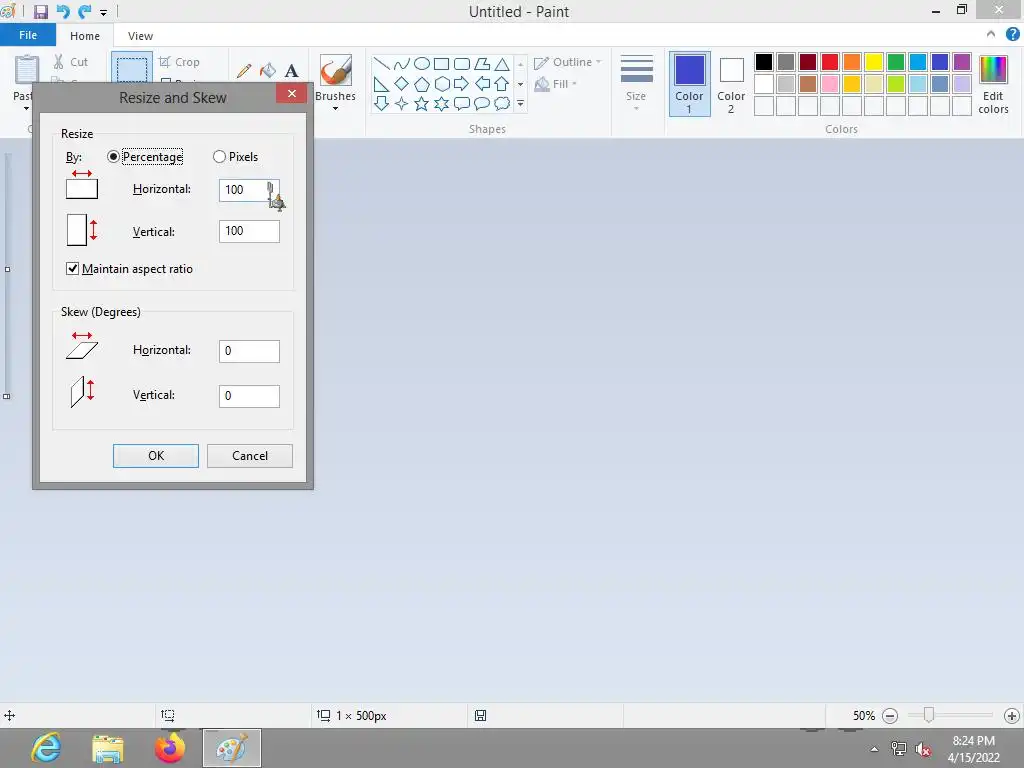
Task: Choose the Rounded rectangle shape
Action: [x=462, y=63]
